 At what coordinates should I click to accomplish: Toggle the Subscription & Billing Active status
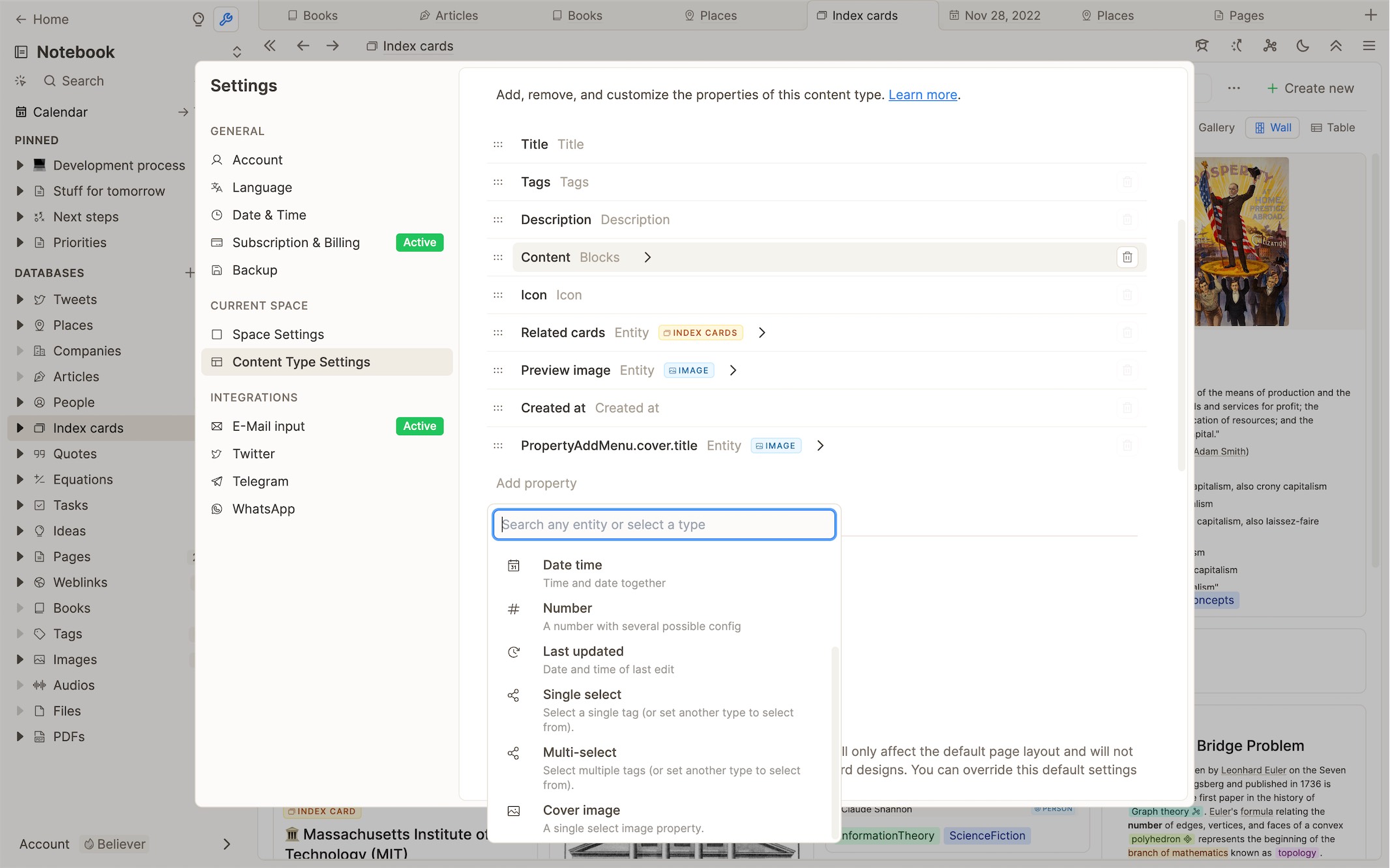click(x=418, y=242)
